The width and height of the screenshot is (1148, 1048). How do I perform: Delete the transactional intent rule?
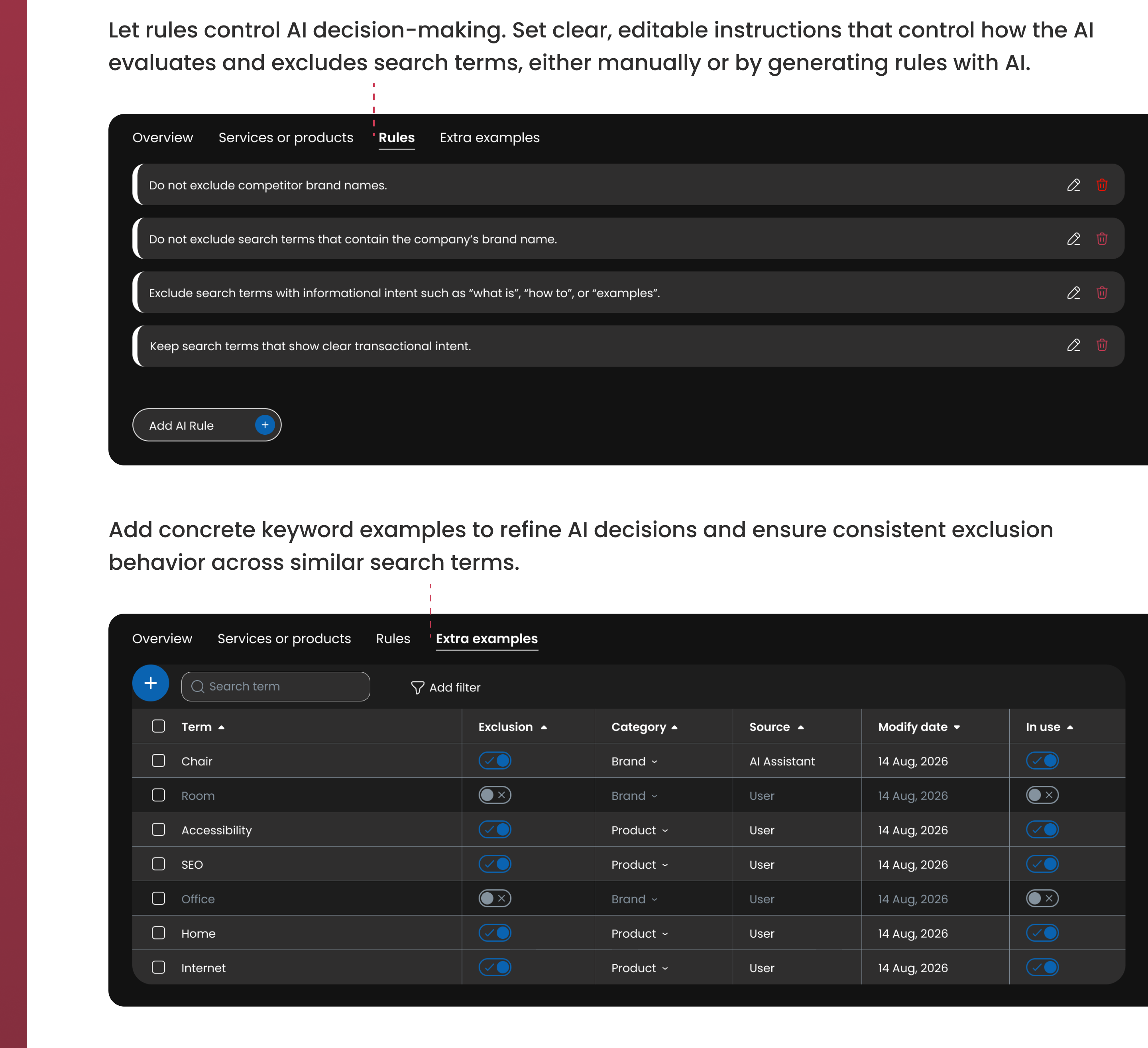pos(1101,345)
